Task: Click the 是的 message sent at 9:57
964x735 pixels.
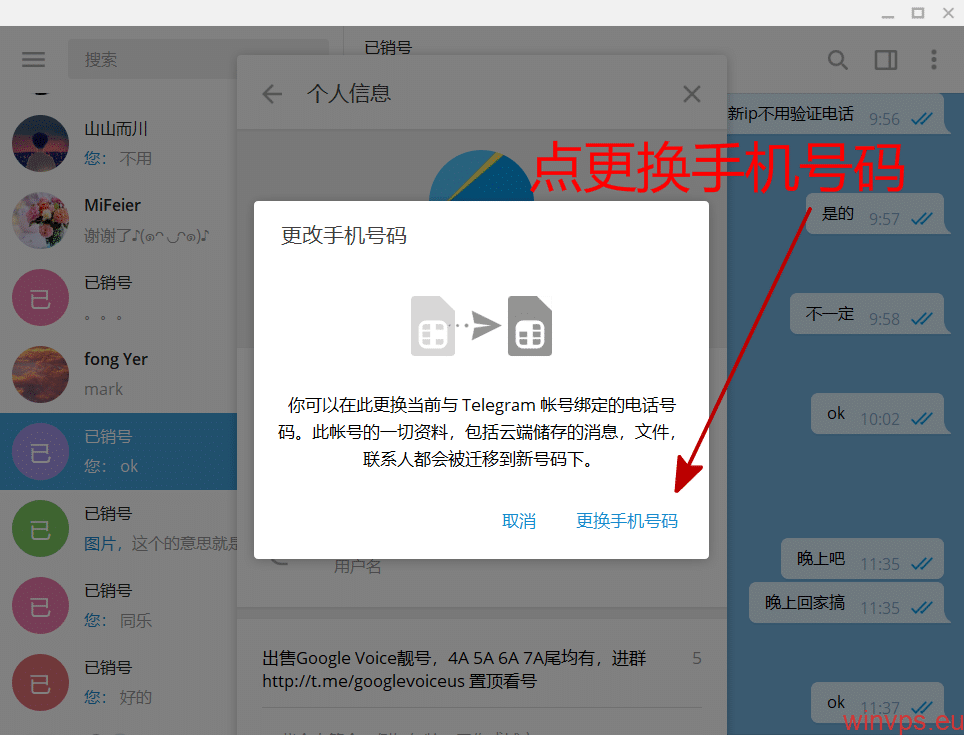Action: [875, 214]
